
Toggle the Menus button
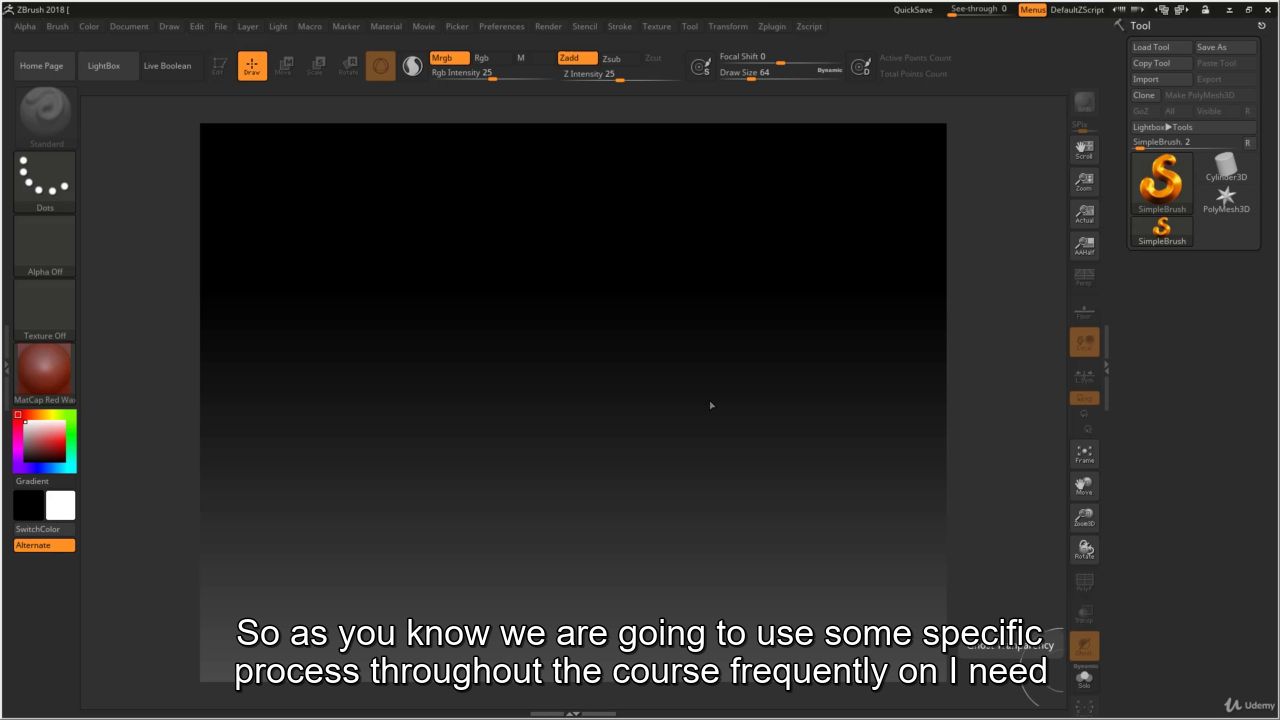(x=1033, y=10)
